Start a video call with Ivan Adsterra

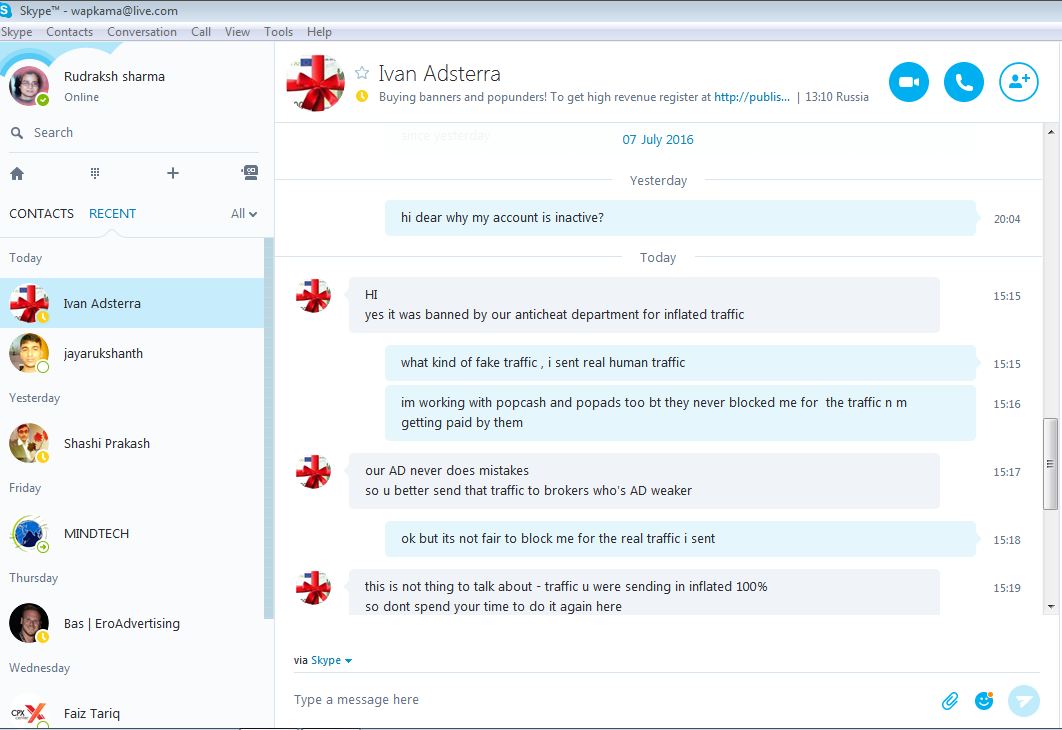[908, 82]
